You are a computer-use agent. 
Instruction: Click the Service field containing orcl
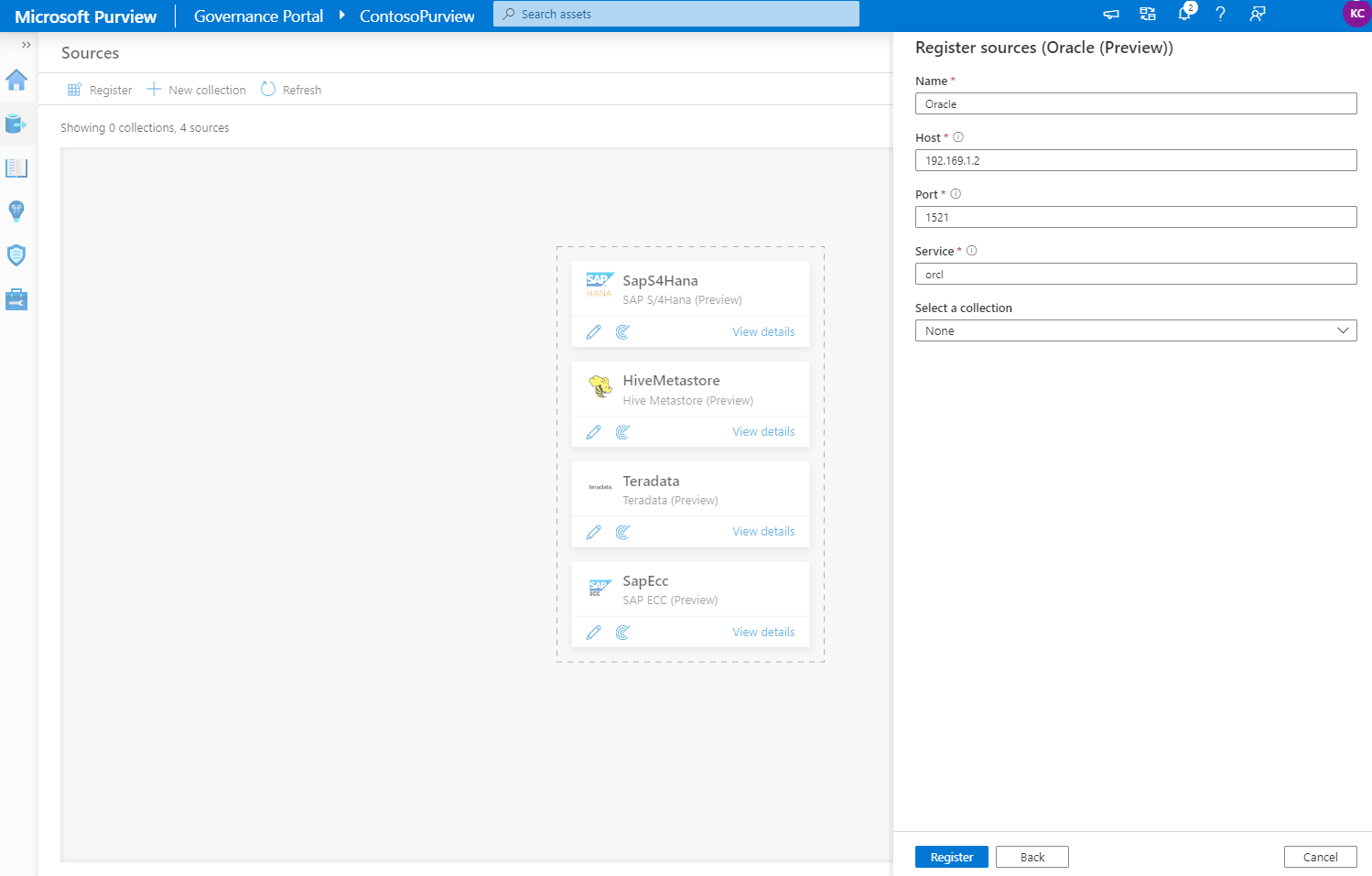(1136, 274)
